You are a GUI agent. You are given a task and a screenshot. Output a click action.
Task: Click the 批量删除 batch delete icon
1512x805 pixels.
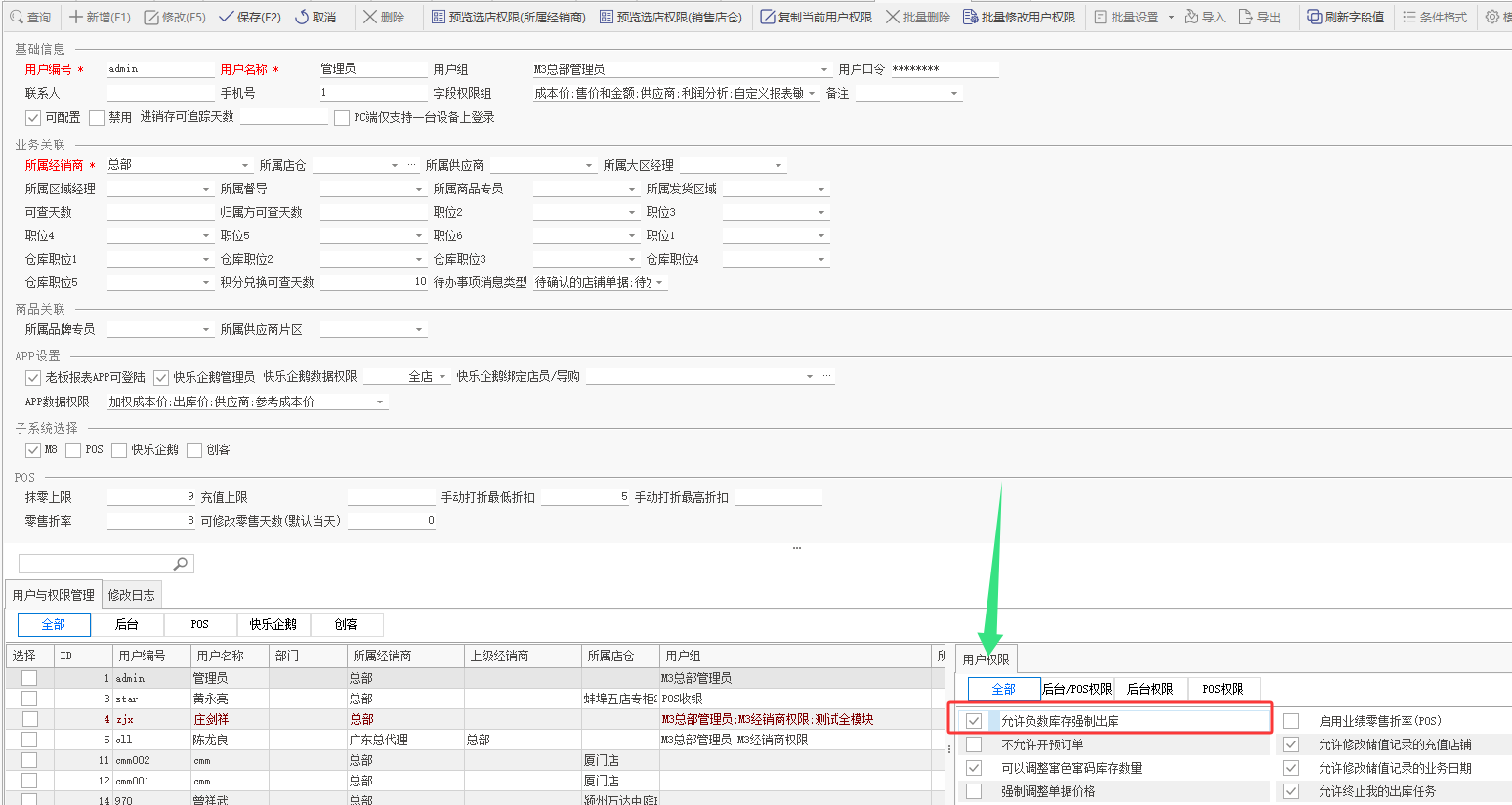point(893,17)
